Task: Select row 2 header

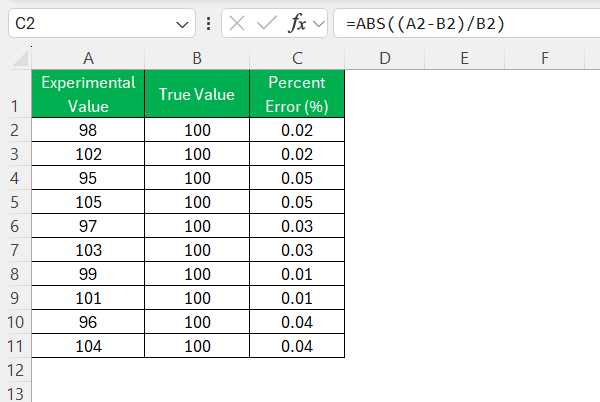Action: click(x=15, y=130)
